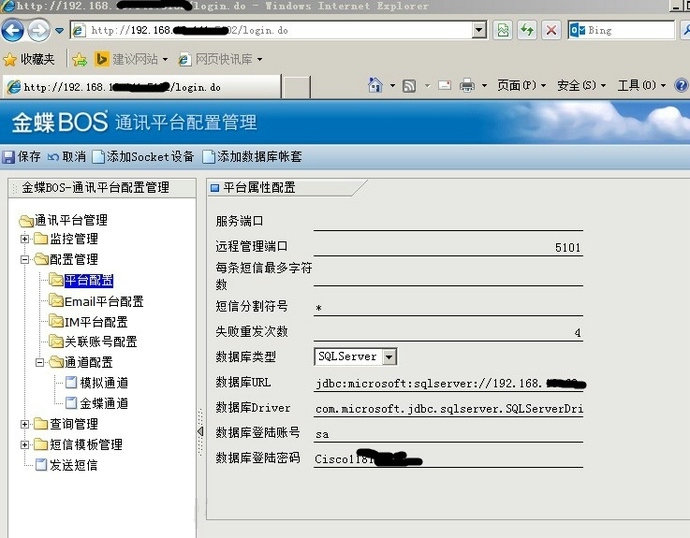
Task: Open the SQLServer database type dropdown
Action: pos(389,357)
